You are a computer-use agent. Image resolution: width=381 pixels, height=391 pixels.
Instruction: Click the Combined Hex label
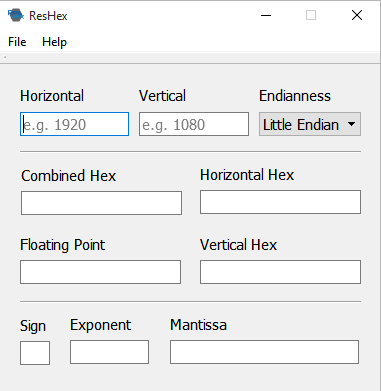point(68,176)
